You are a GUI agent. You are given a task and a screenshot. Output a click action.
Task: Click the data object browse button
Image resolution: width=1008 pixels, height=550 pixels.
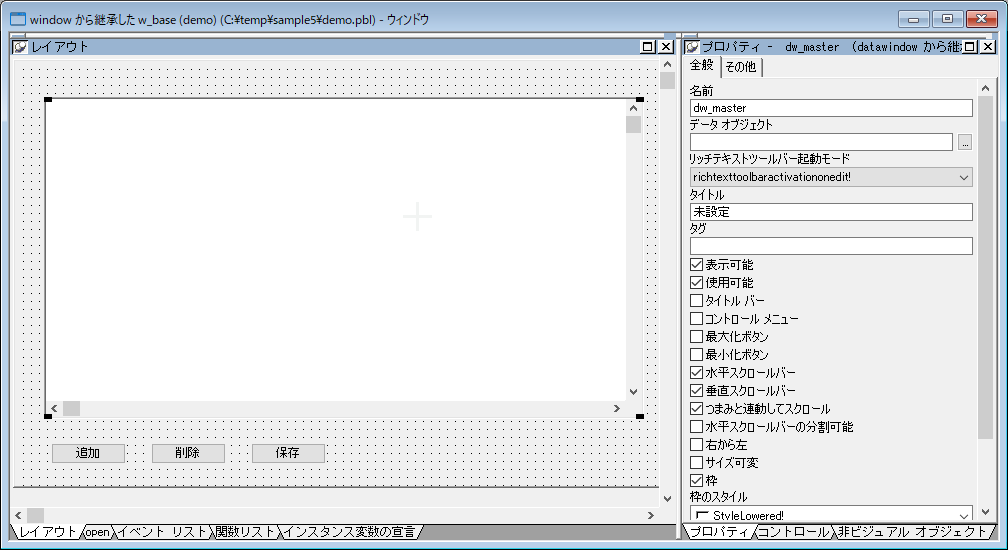pos(964,143)
